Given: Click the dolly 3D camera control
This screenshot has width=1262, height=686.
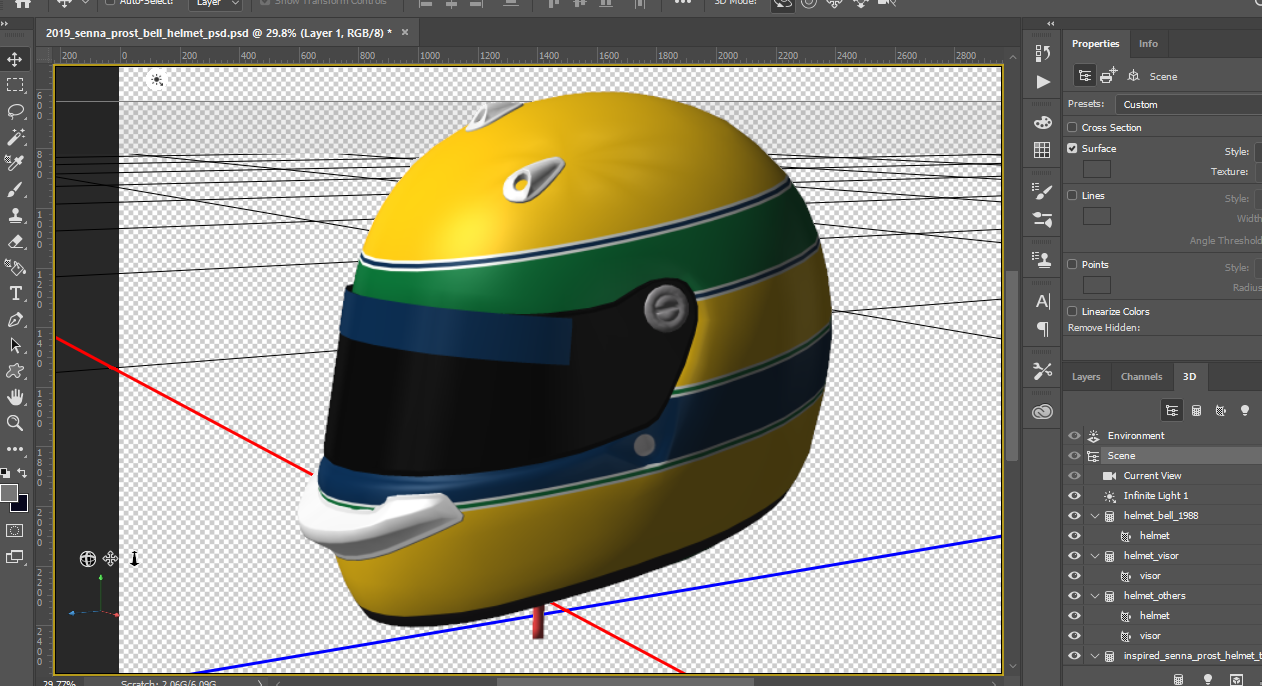Looking at the screenshot, I should point(134,559).
